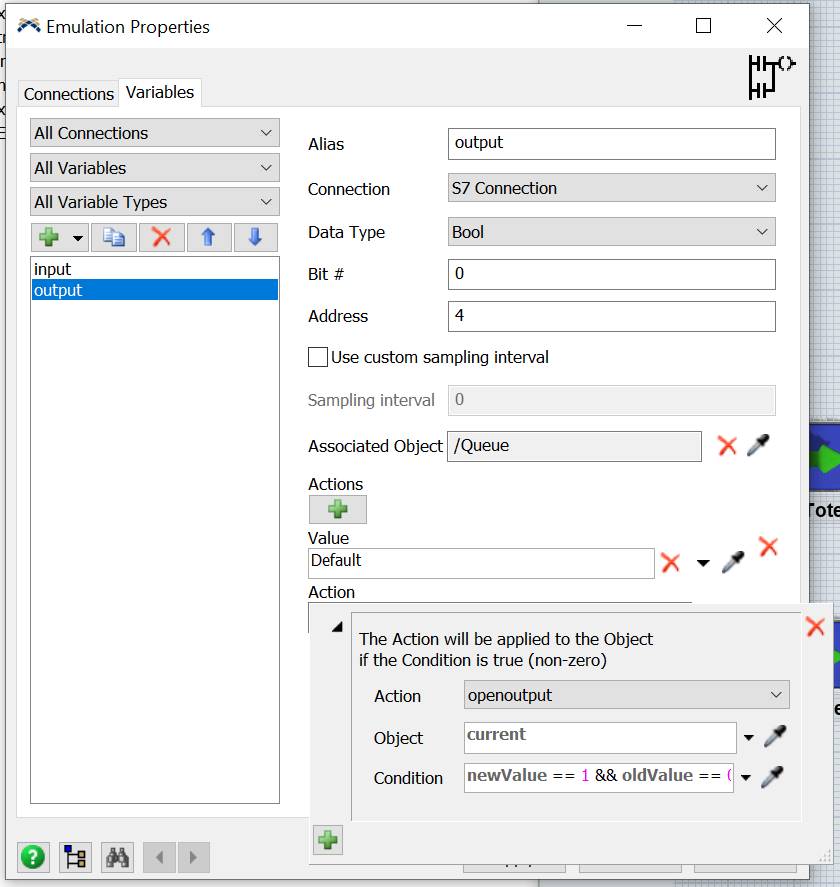Select the input variable in list

53,269
